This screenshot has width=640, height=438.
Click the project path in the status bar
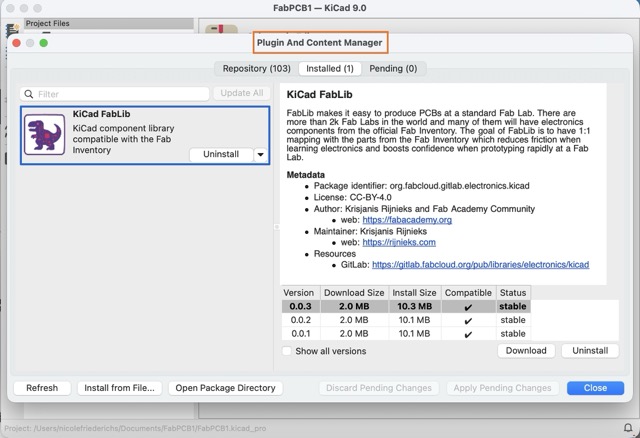point(135,428)
